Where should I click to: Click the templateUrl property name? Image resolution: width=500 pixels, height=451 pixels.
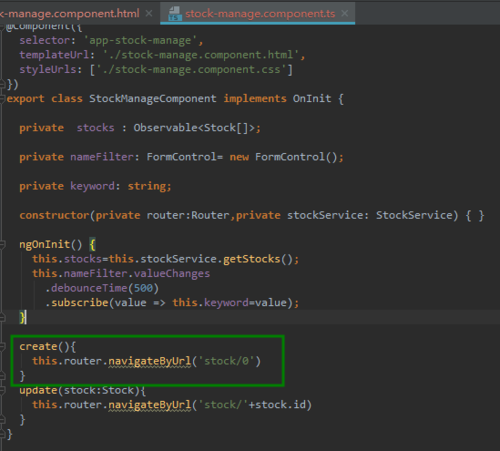coord(54,55)
